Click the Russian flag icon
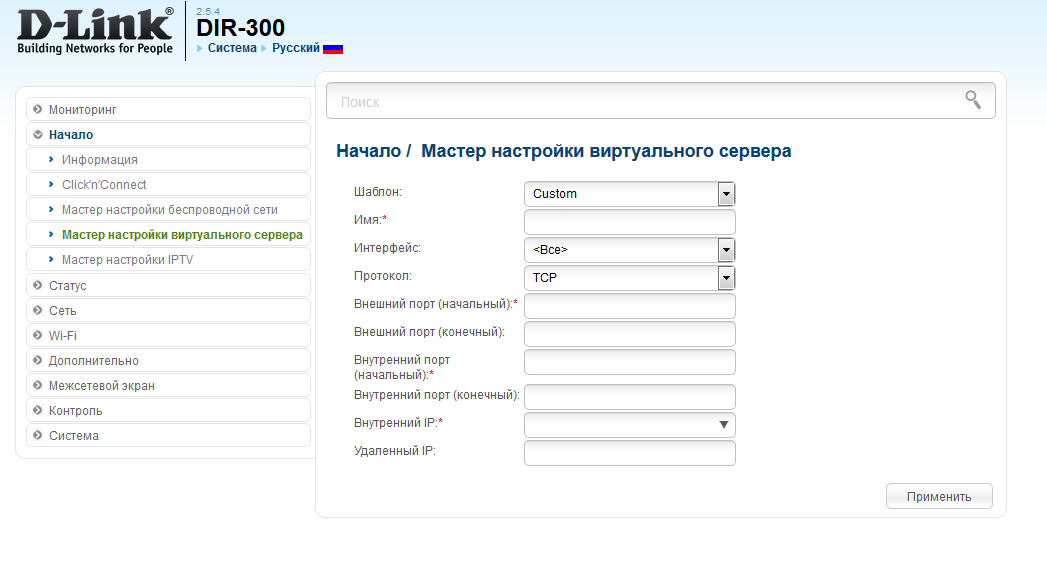This screenshot has width=1047, height=564. 333,49
